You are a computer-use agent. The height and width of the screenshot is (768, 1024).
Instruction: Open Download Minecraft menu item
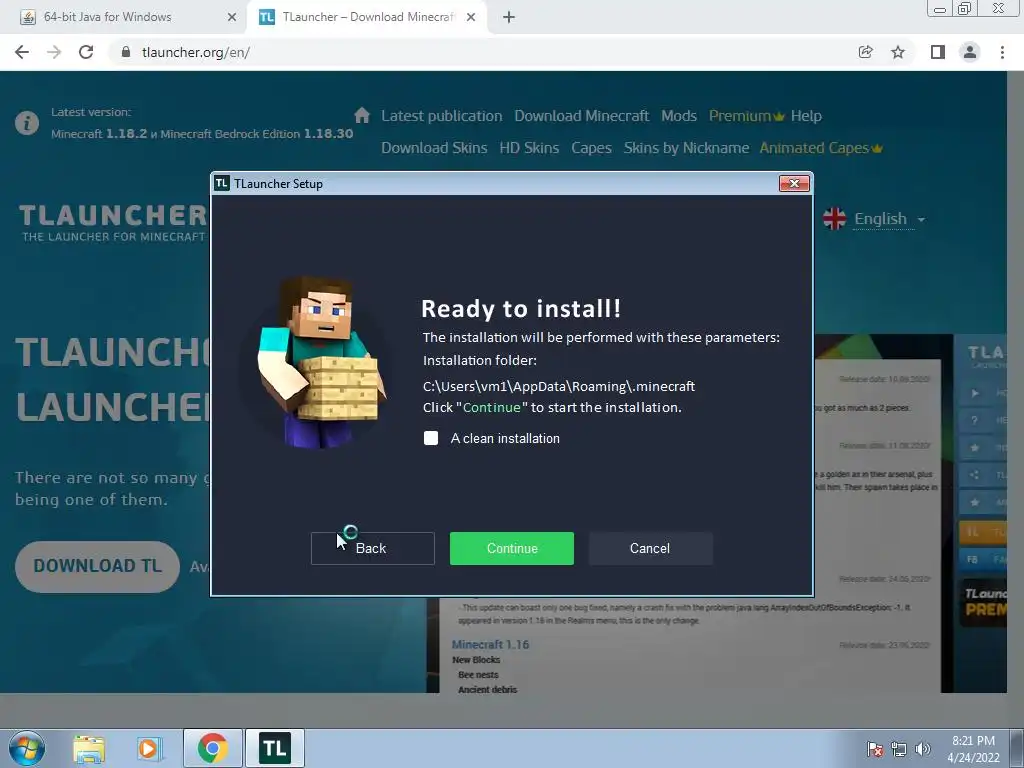coord(581,116)
